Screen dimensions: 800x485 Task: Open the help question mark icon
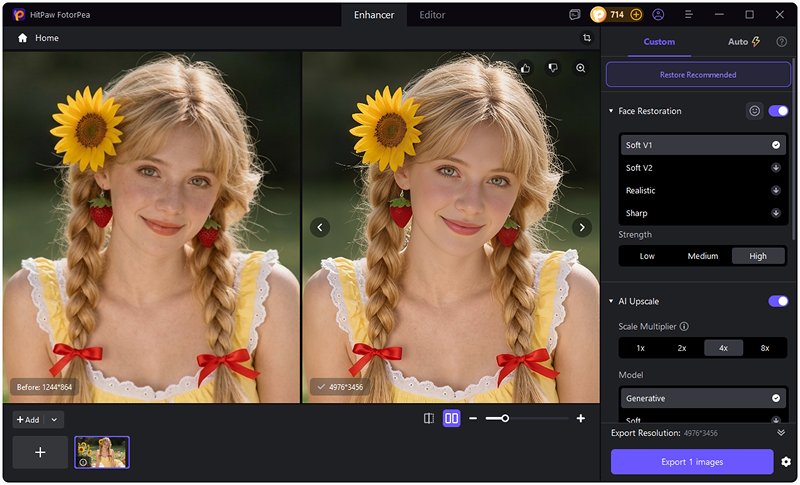click(x=781, y=42)
